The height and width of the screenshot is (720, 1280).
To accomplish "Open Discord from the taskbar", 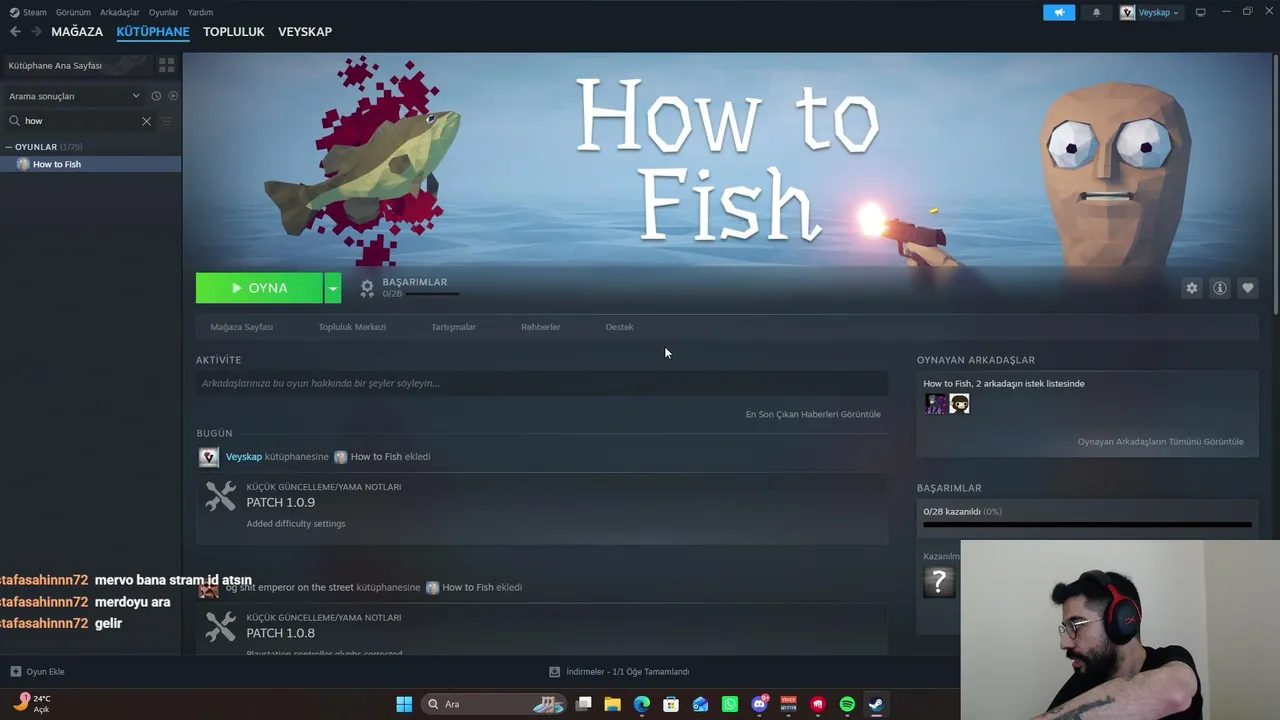I will (x=759, y=704).
